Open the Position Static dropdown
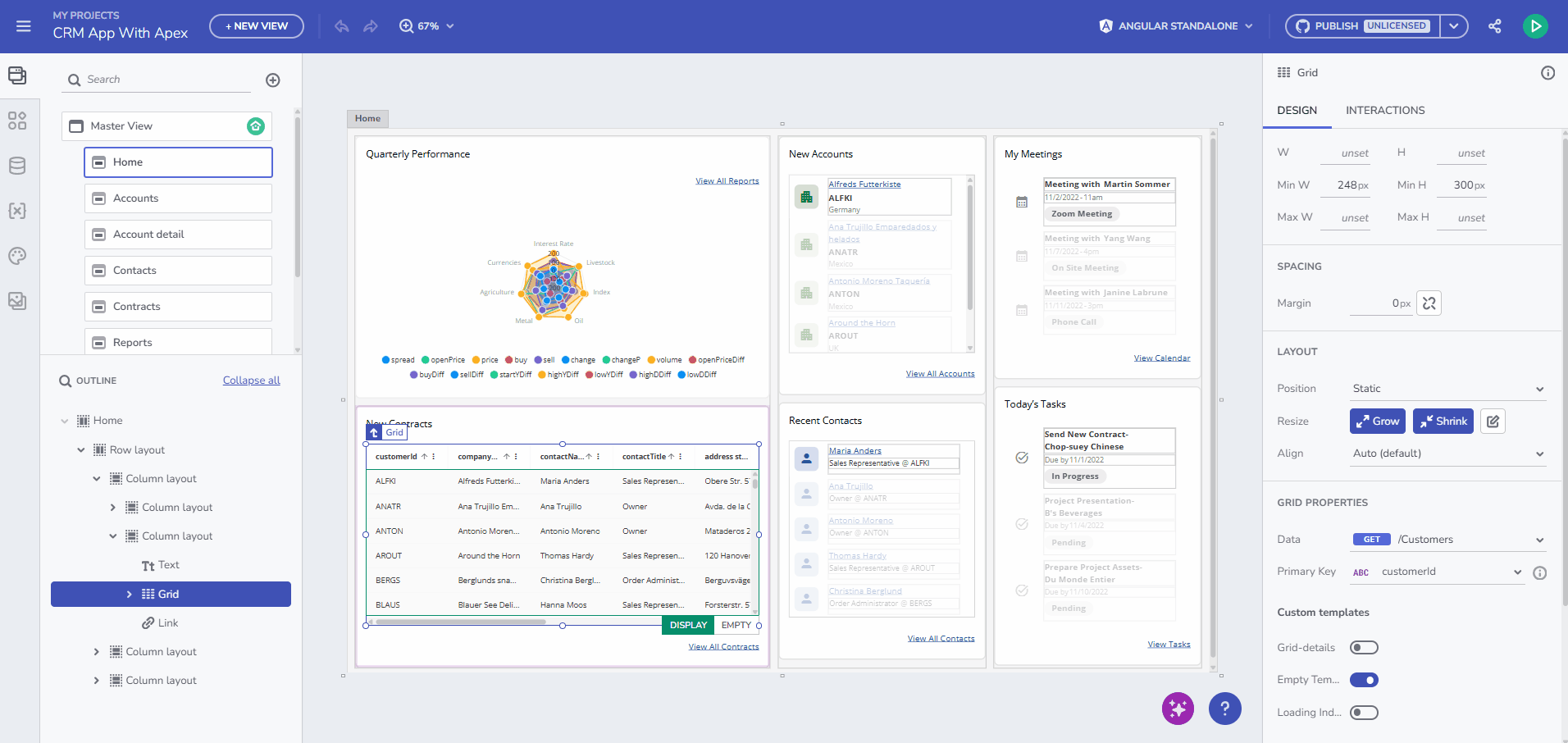This screenshot has height=743, width=1568. point(1447,389)
